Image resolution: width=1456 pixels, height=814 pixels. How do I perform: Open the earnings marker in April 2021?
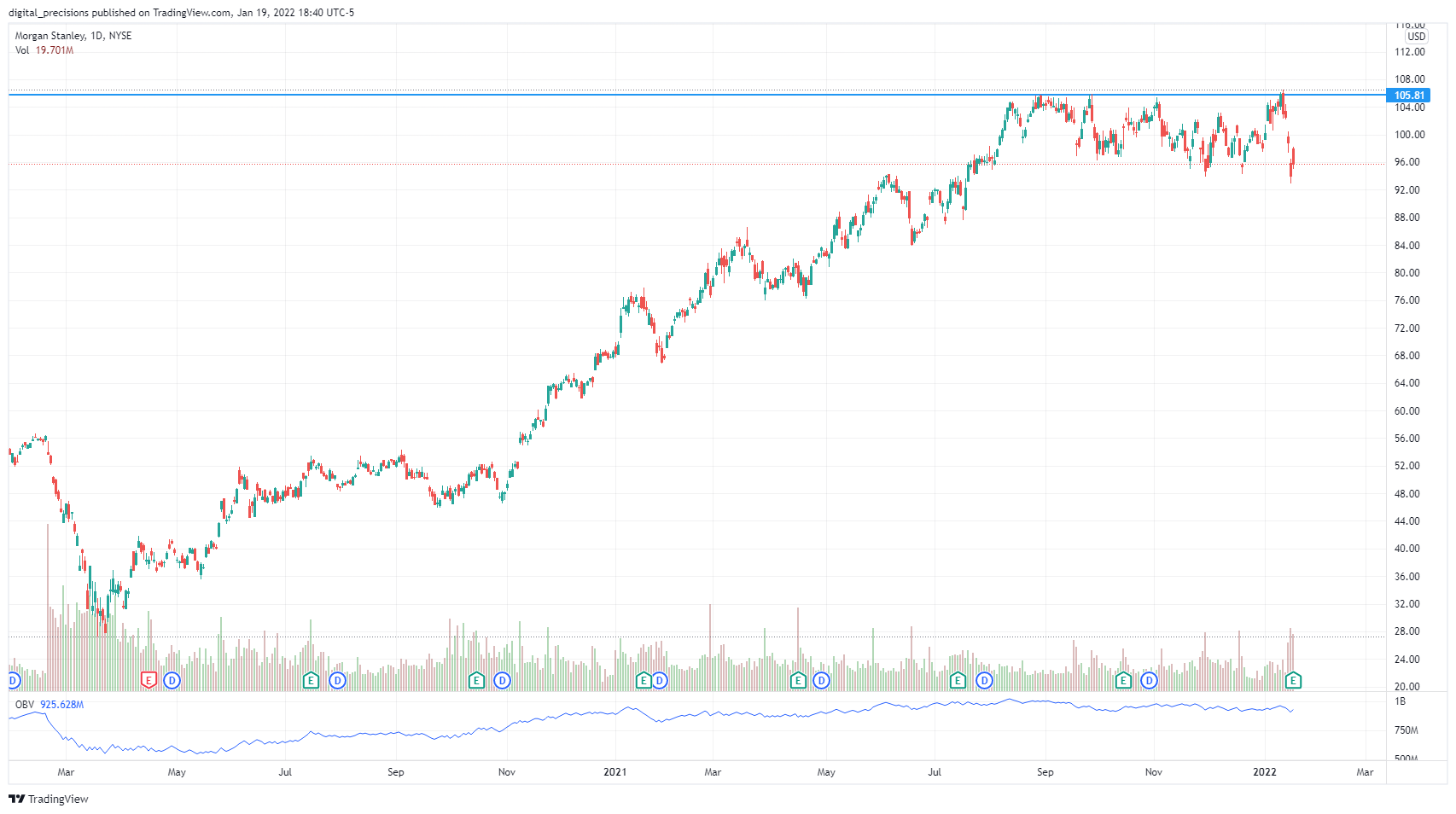[x=798, y=680]
